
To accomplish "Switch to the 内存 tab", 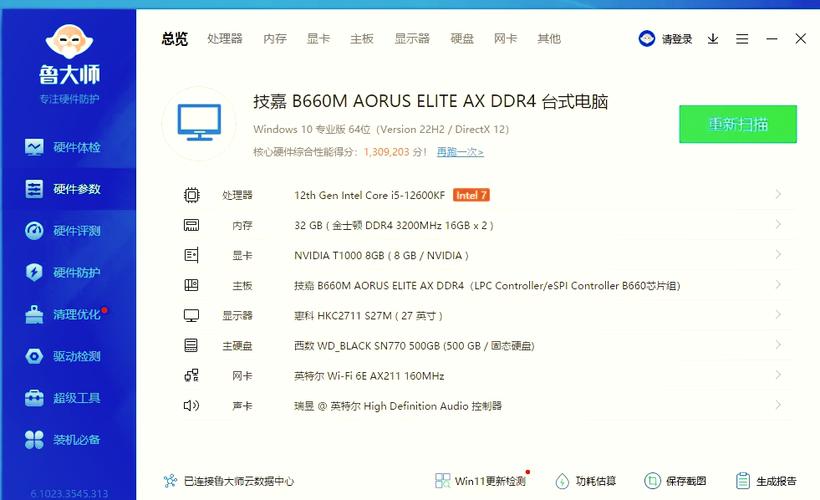I will pos(275,39).
